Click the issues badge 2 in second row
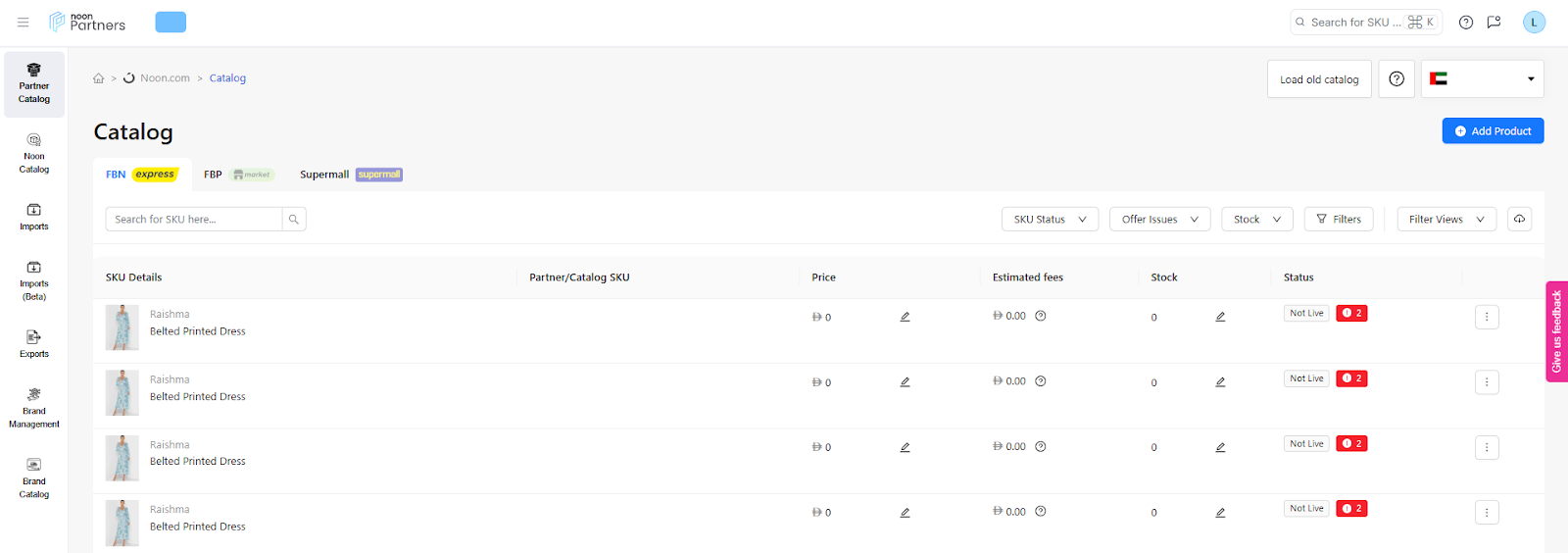Screen dimensions: 1568x553 pyautogui.click(x=1351, y=378)
